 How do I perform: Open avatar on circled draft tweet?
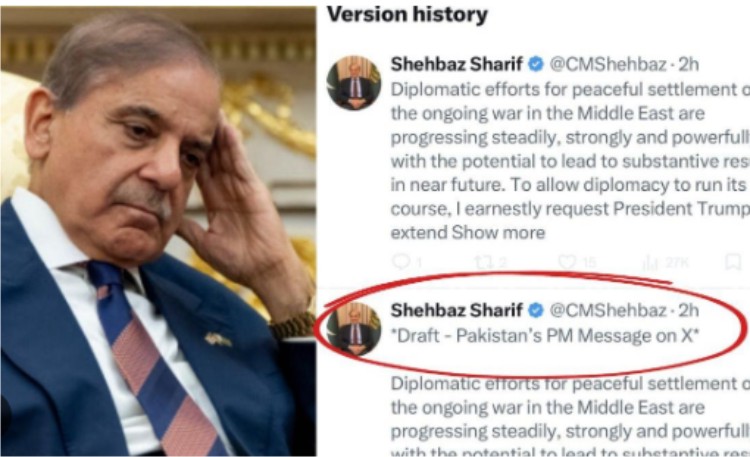pos(354,329)
